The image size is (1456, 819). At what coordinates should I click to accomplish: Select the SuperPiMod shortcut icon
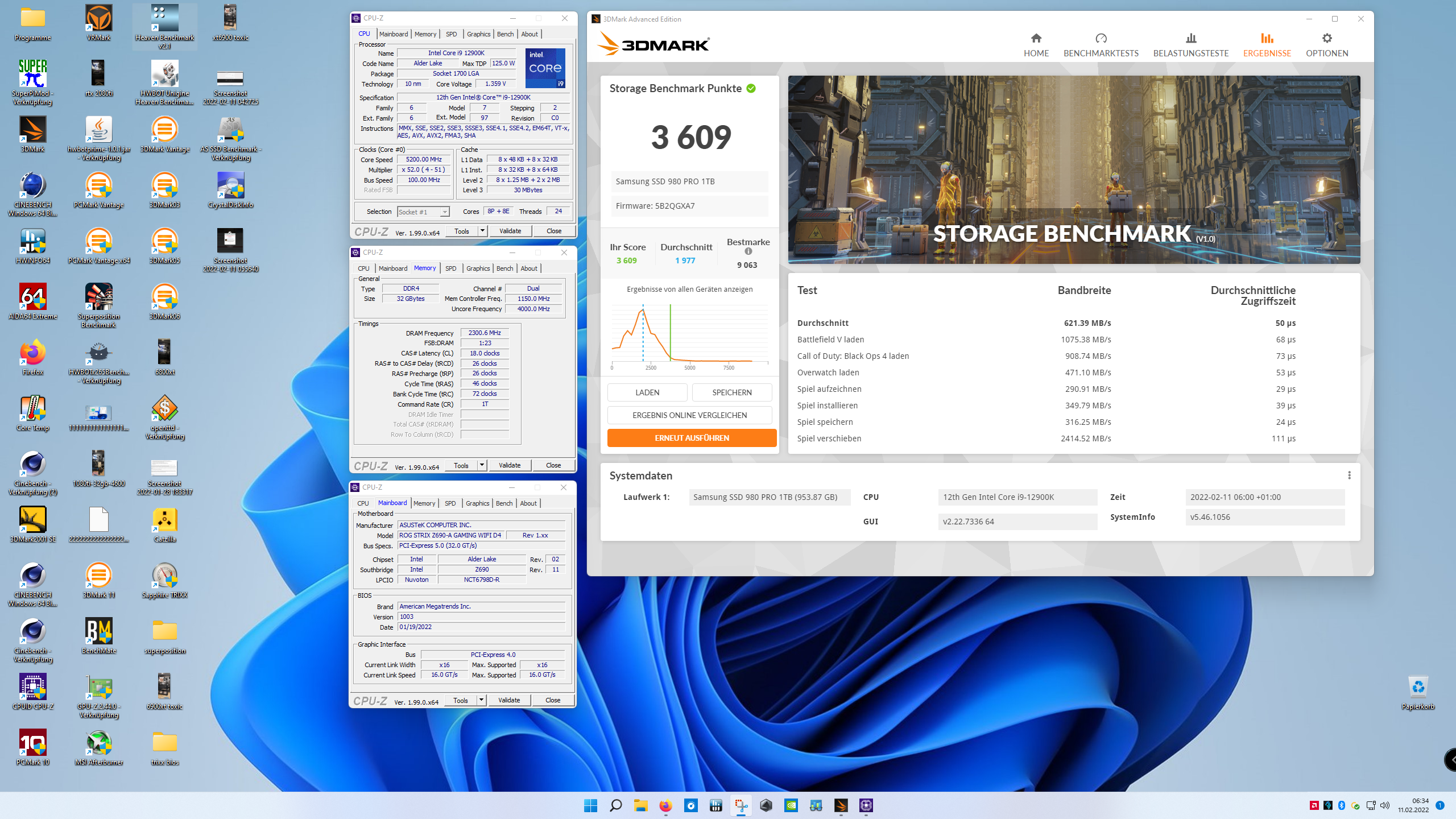pos(33,82)
